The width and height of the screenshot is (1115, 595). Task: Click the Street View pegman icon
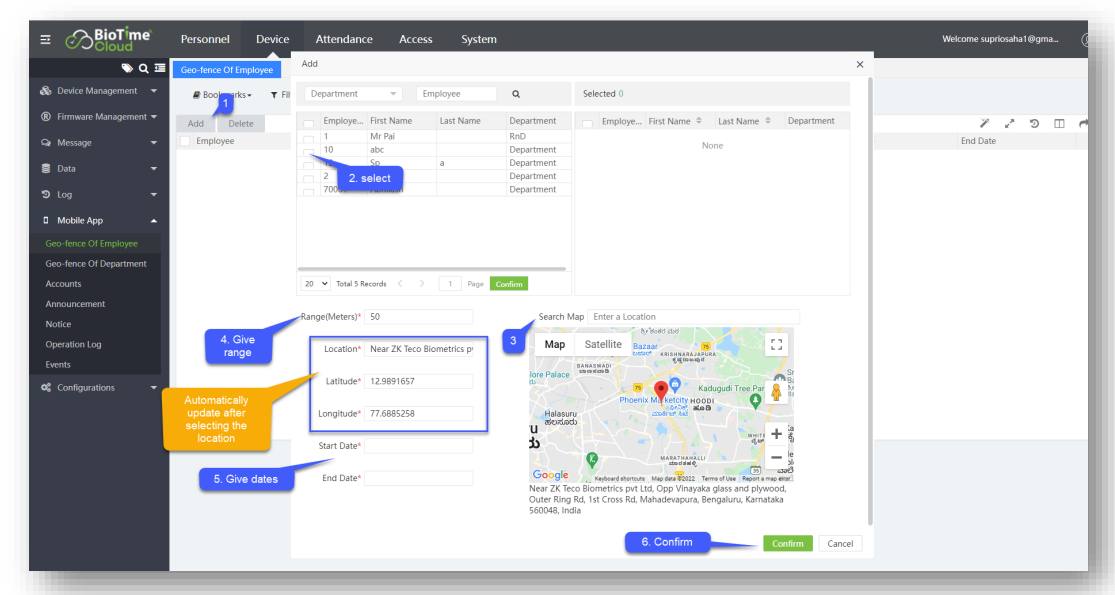click(x=776, y=391)
